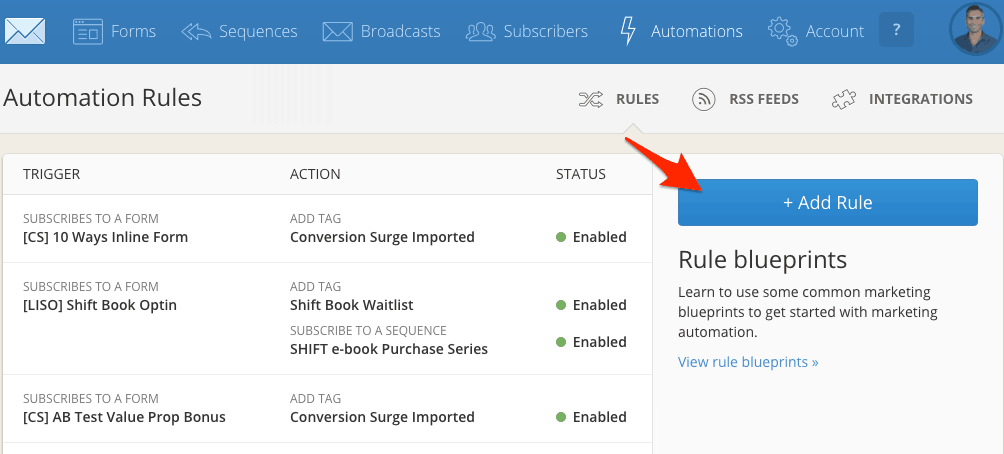Toggle Enabled status for 10 Ways Inline Form
Screen dimensions: 1004x454
591,237
